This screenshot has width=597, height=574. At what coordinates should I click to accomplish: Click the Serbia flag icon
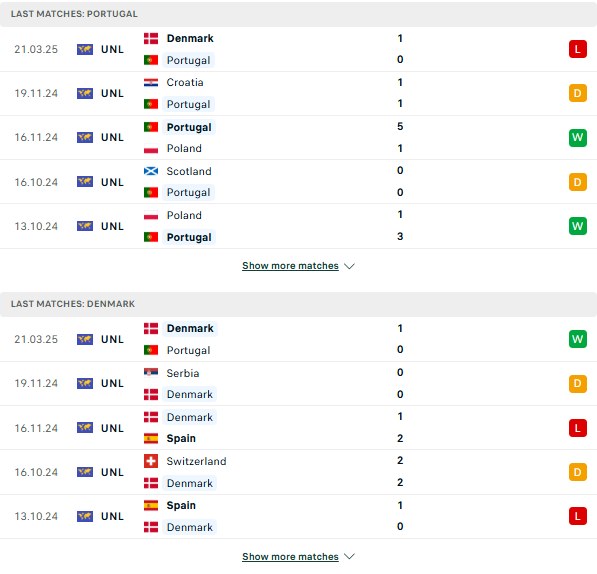click(151, 372)
